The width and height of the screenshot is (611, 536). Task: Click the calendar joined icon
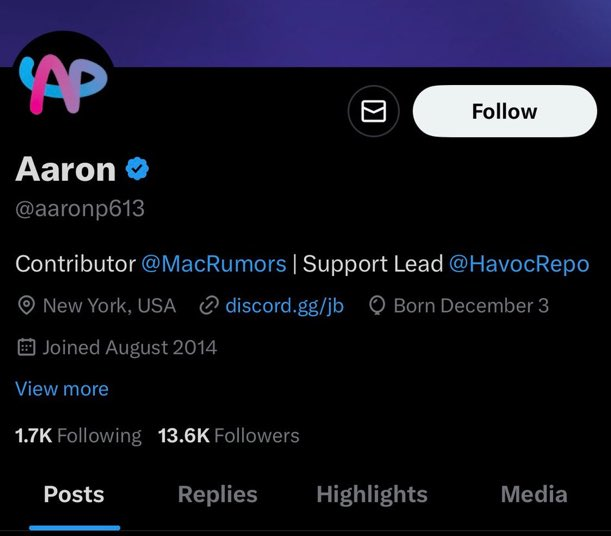[x=26, y=347]
